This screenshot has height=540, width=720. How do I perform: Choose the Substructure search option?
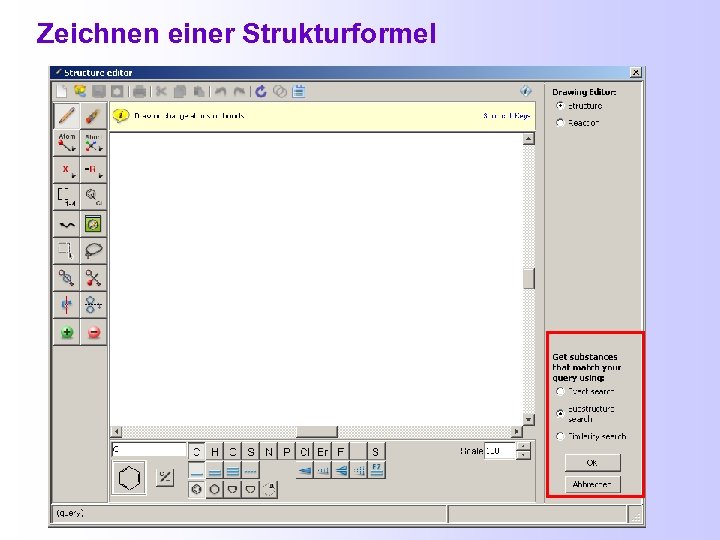click(560, 413)
